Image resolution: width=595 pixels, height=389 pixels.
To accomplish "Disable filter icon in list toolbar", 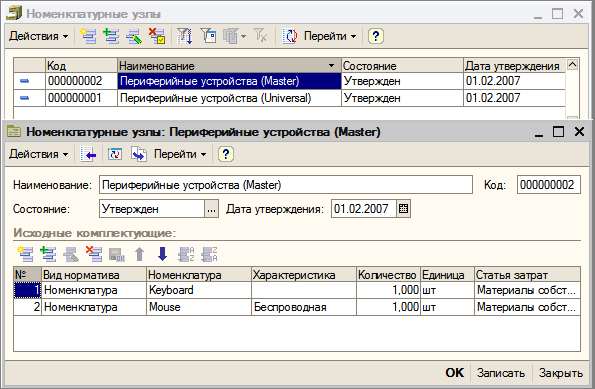I will [260, 36].
